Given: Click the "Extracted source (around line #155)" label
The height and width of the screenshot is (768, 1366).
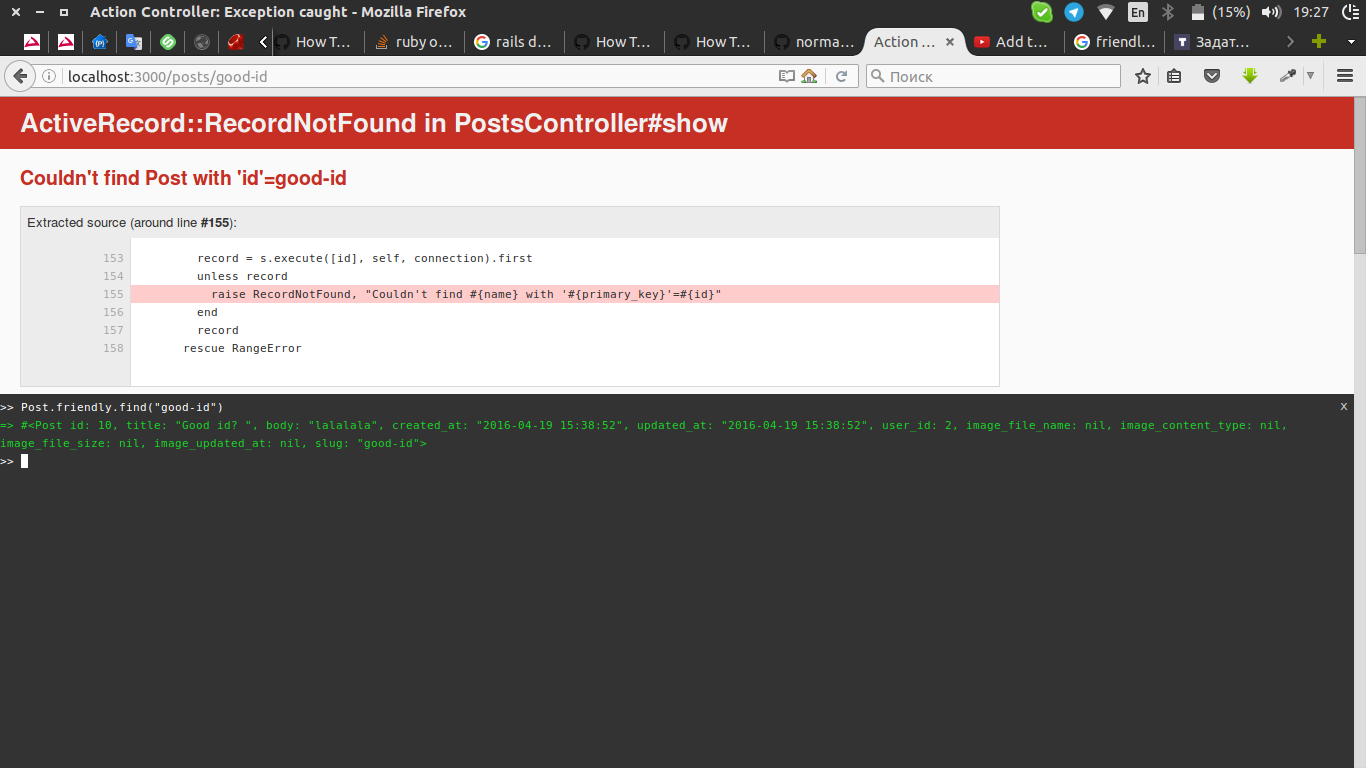Looking at the screenshot, I should click(x=132, y=222).
